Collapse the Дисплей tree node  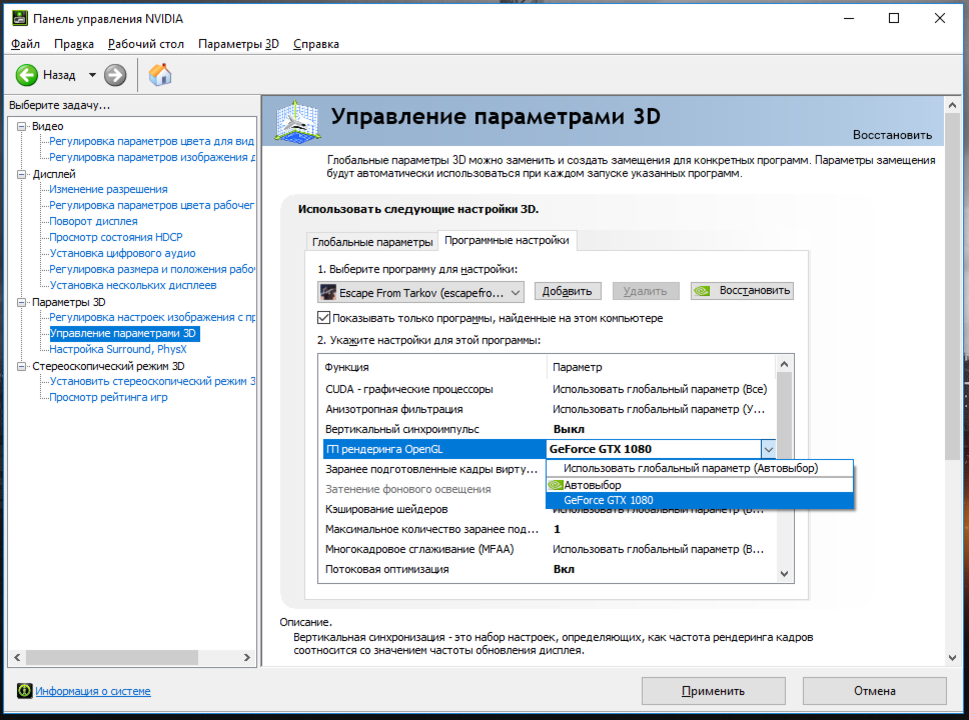click(22, 174)
